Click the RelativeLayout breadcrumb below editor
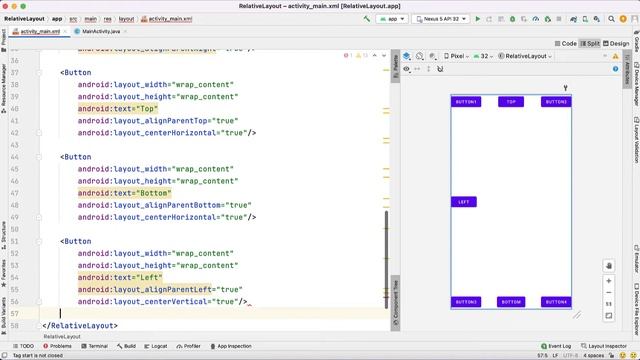This screenshot has height=360, width=640. (62, 337)
